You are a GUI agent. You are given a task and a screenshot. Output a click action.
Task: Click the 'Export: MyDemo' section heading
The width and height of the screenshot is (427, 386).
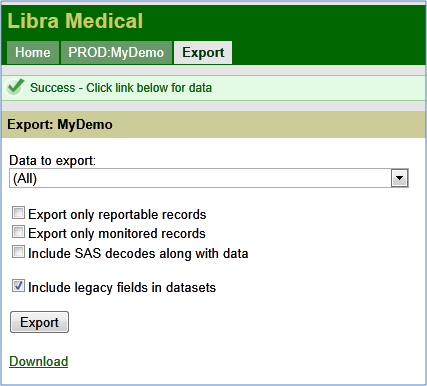tap(60, 125)
